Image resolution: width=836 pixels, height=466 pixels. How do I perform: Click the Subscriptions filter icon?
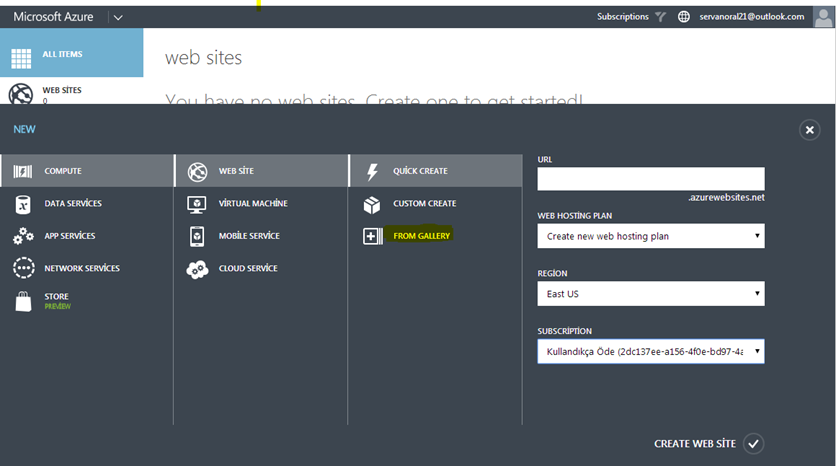pyautogui.click(x=661, y=16)
